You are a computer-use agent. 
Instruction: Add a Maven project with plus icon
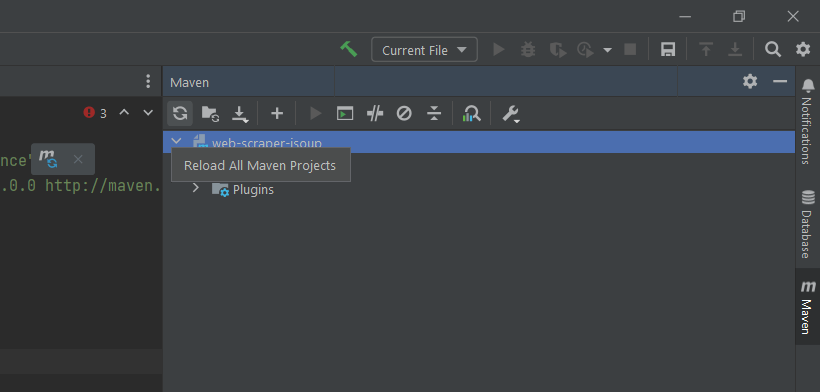click(x=277, y=113)
